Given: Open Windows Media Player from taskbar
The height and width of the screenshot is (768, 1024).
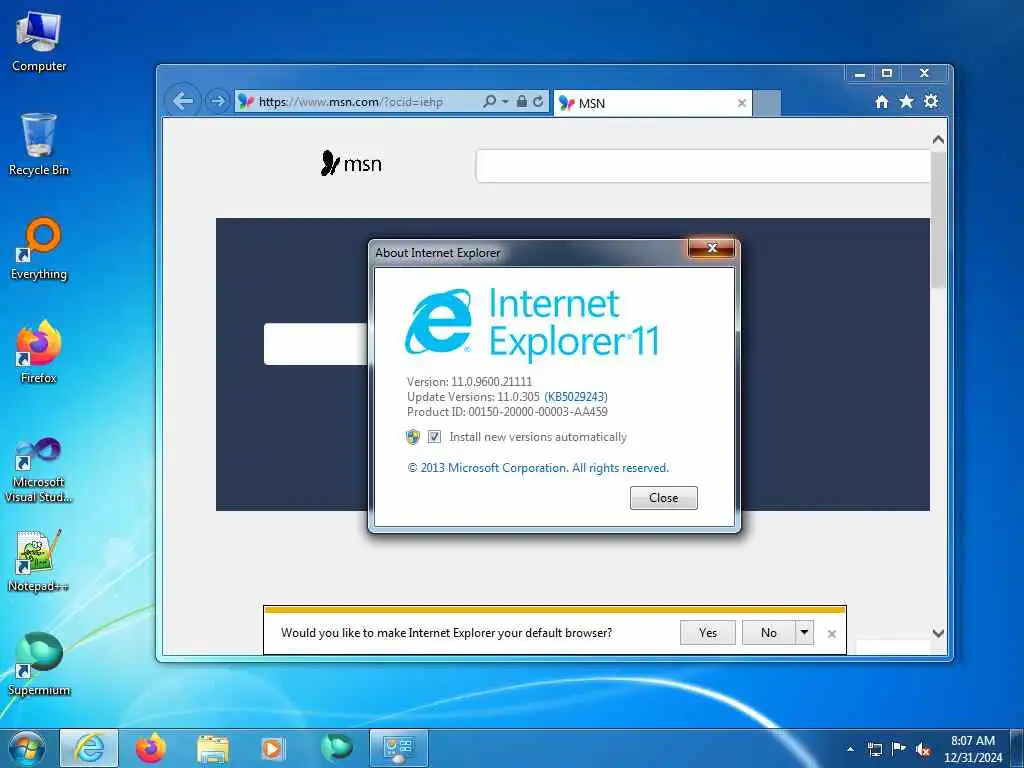Looking at the screenshot, I should (x=272, y=748).
